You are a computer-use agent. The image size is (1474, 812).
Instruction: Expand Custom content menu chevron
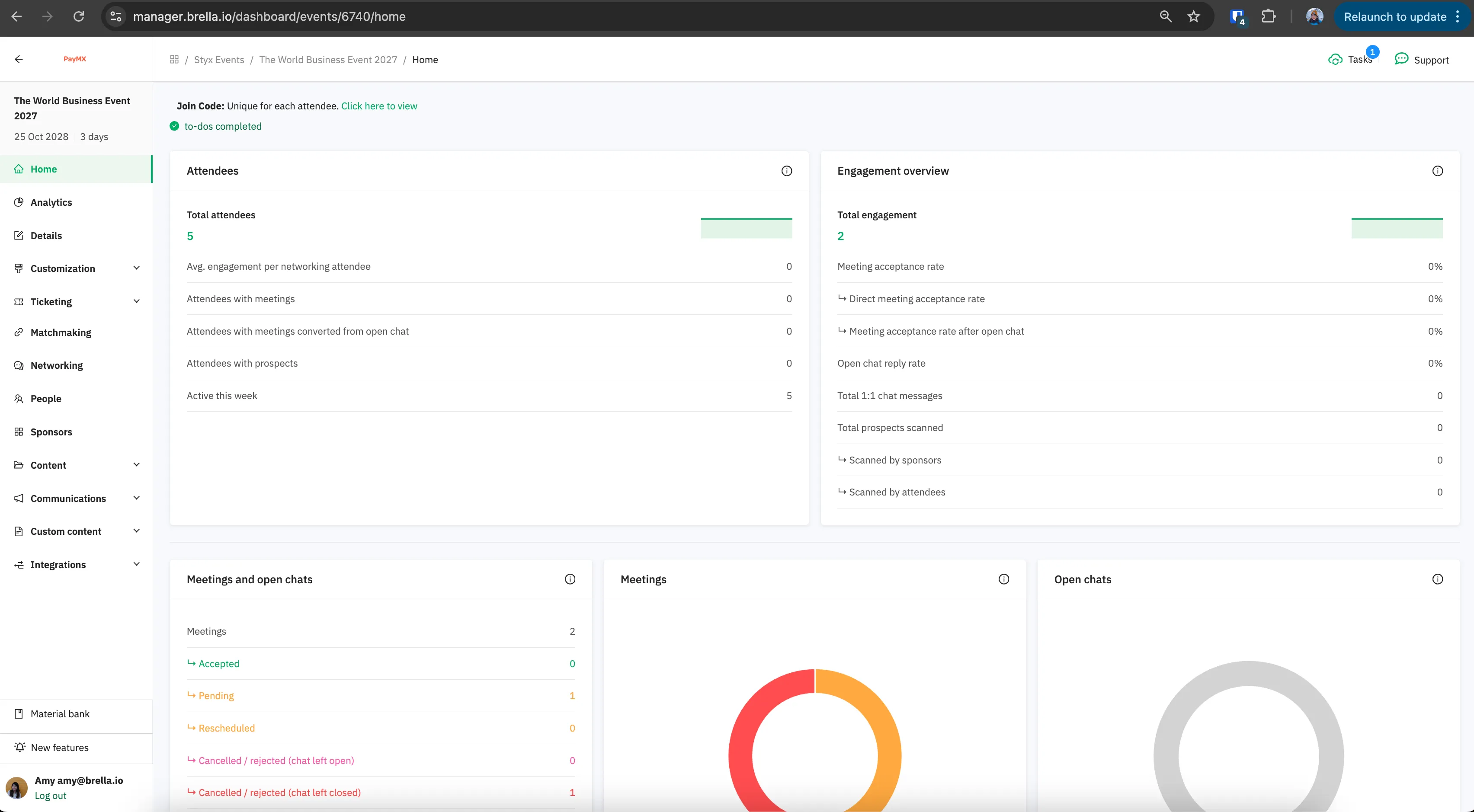137,531
